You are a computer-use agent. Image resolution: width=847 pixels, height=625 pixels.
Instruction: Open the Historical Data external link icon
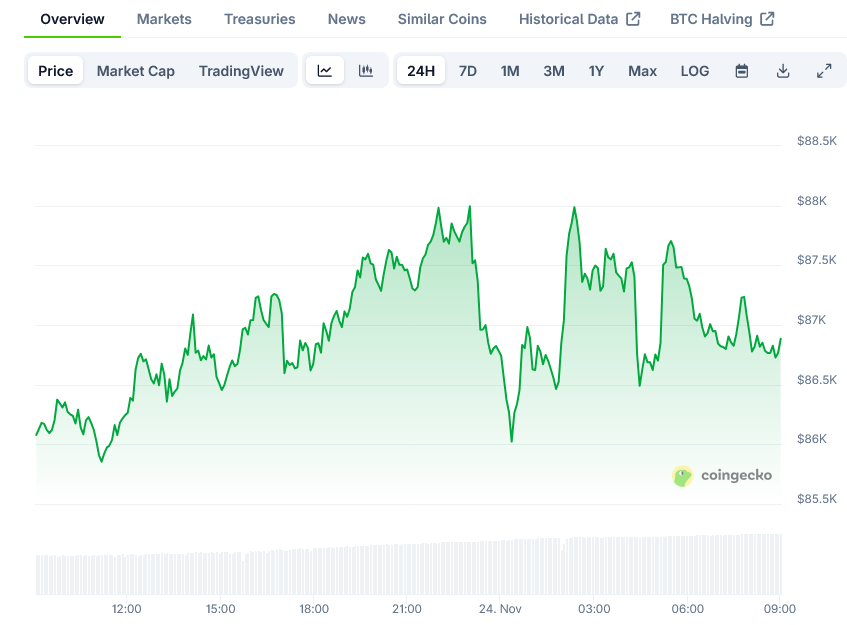tap(634, 18)
